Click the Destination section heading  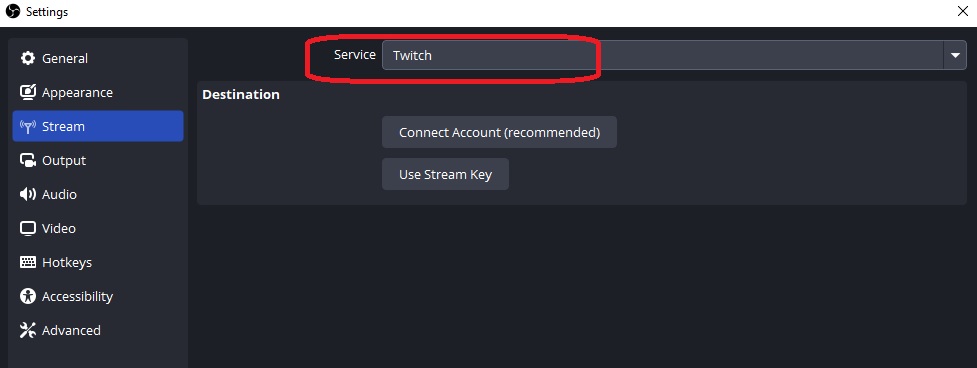tap(241, 95)
